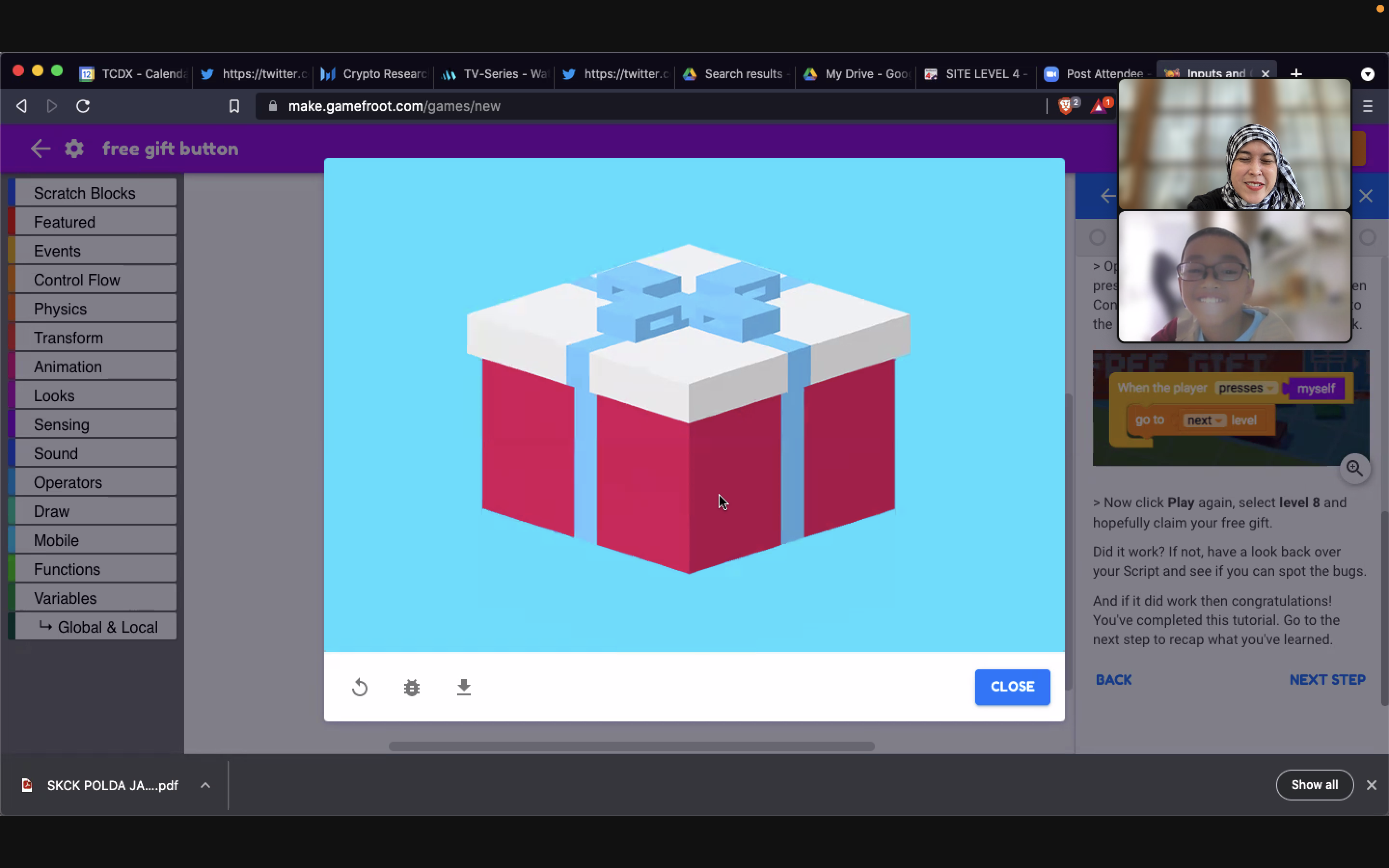Click the restart game icon
1389x868 pixels.
coord(360,687)
